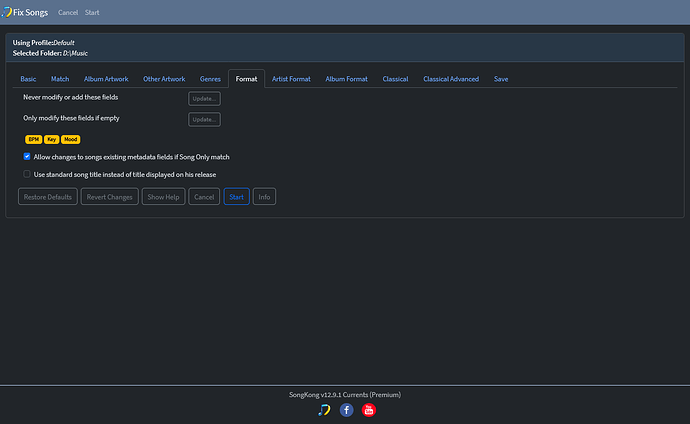Open the SongKong website icon in footer
The height and width of the screenshot is (424, 690).
pos(324,410)
